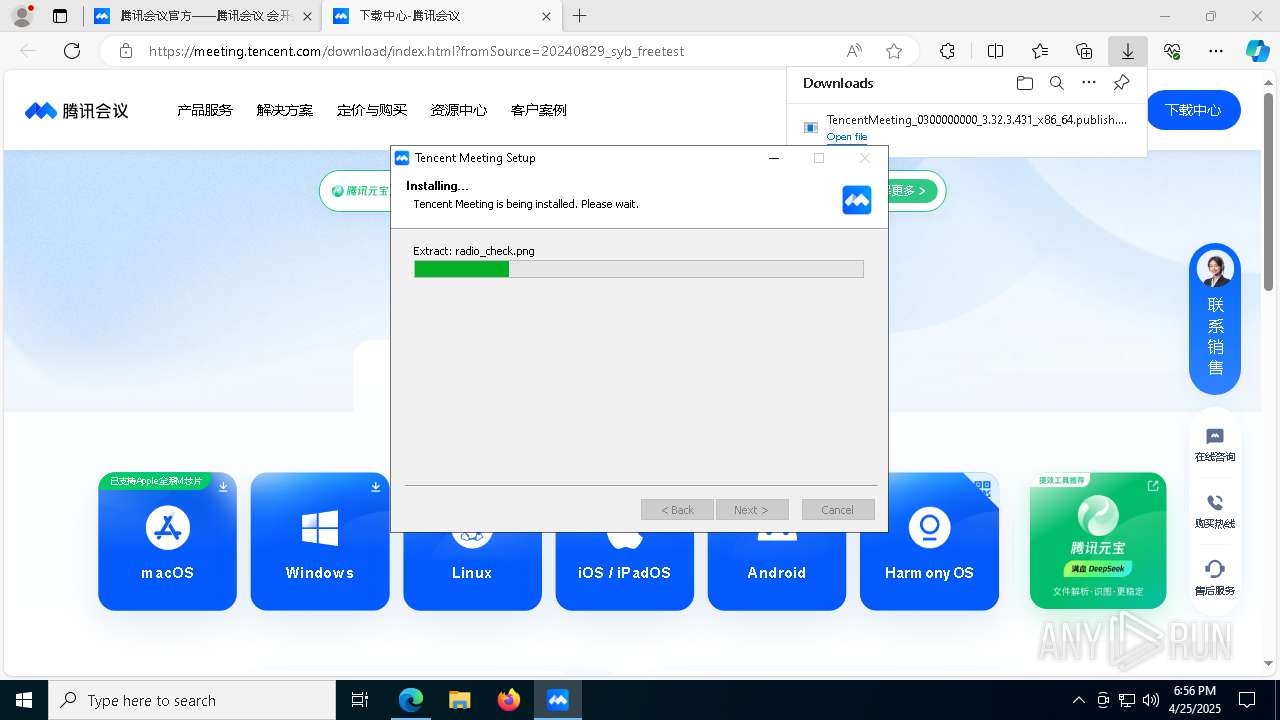The height and width of the screenshot is (720, 1280).
Task: Click the 联系销售 sidebar button
Action: coord(1215,318)
